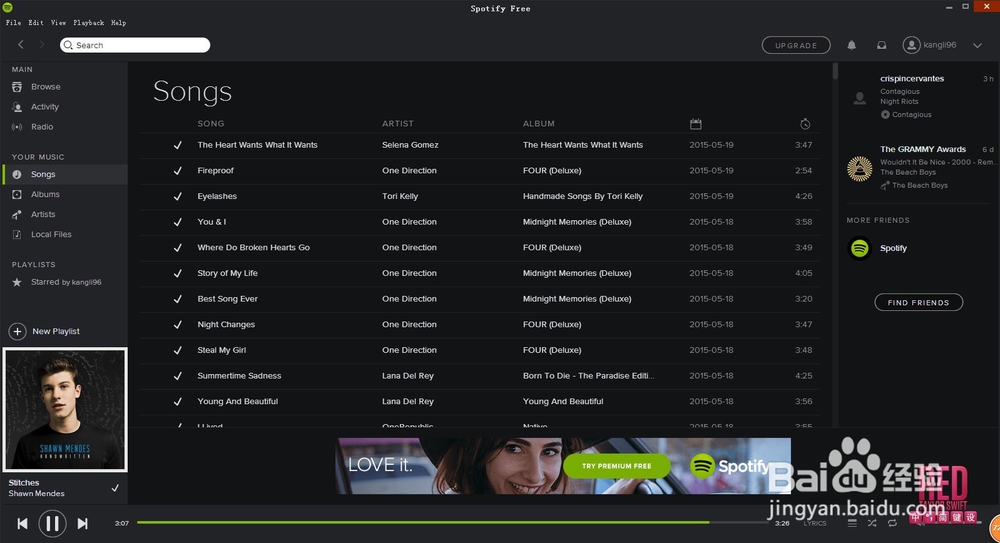This screenshot has width=1000, height=543.
Task: Sort by the ARTIST column header
Action: tap(397, 124)
